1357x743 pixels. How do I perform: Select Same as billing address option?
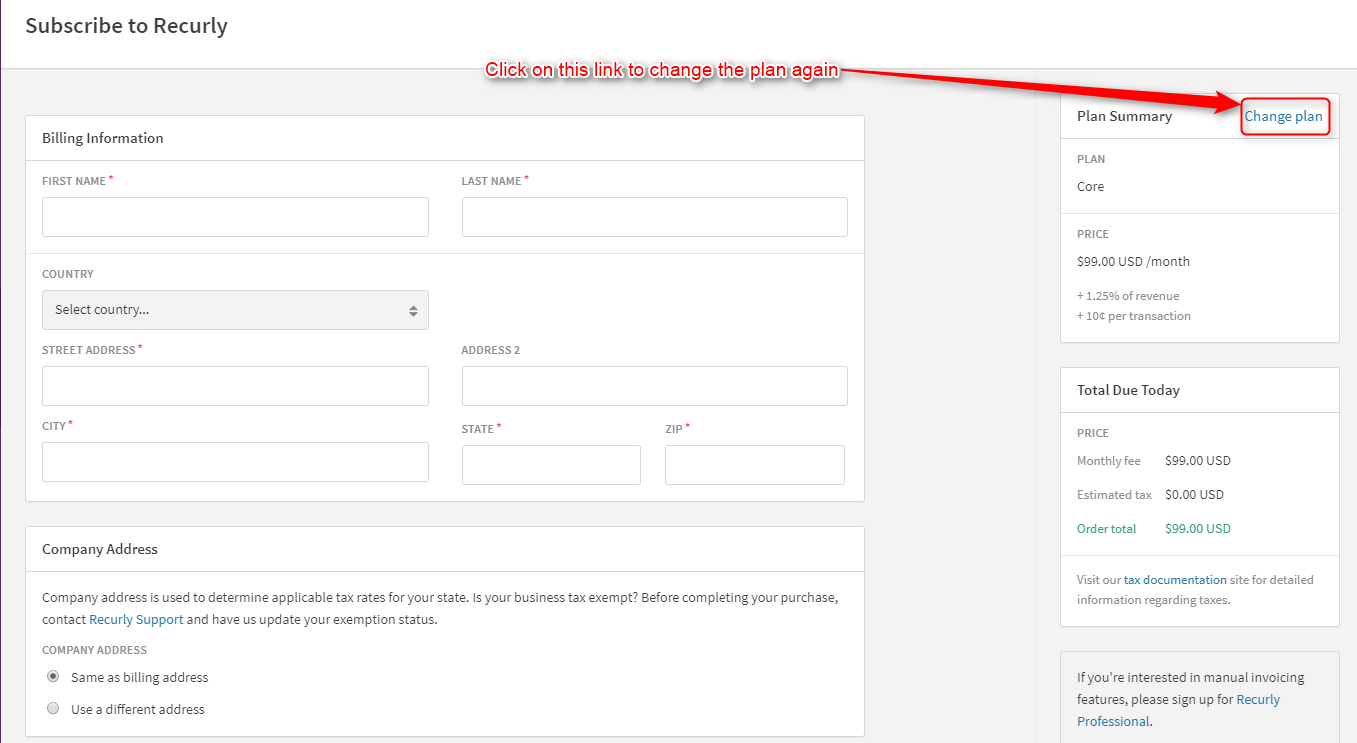tap(53, 677)
